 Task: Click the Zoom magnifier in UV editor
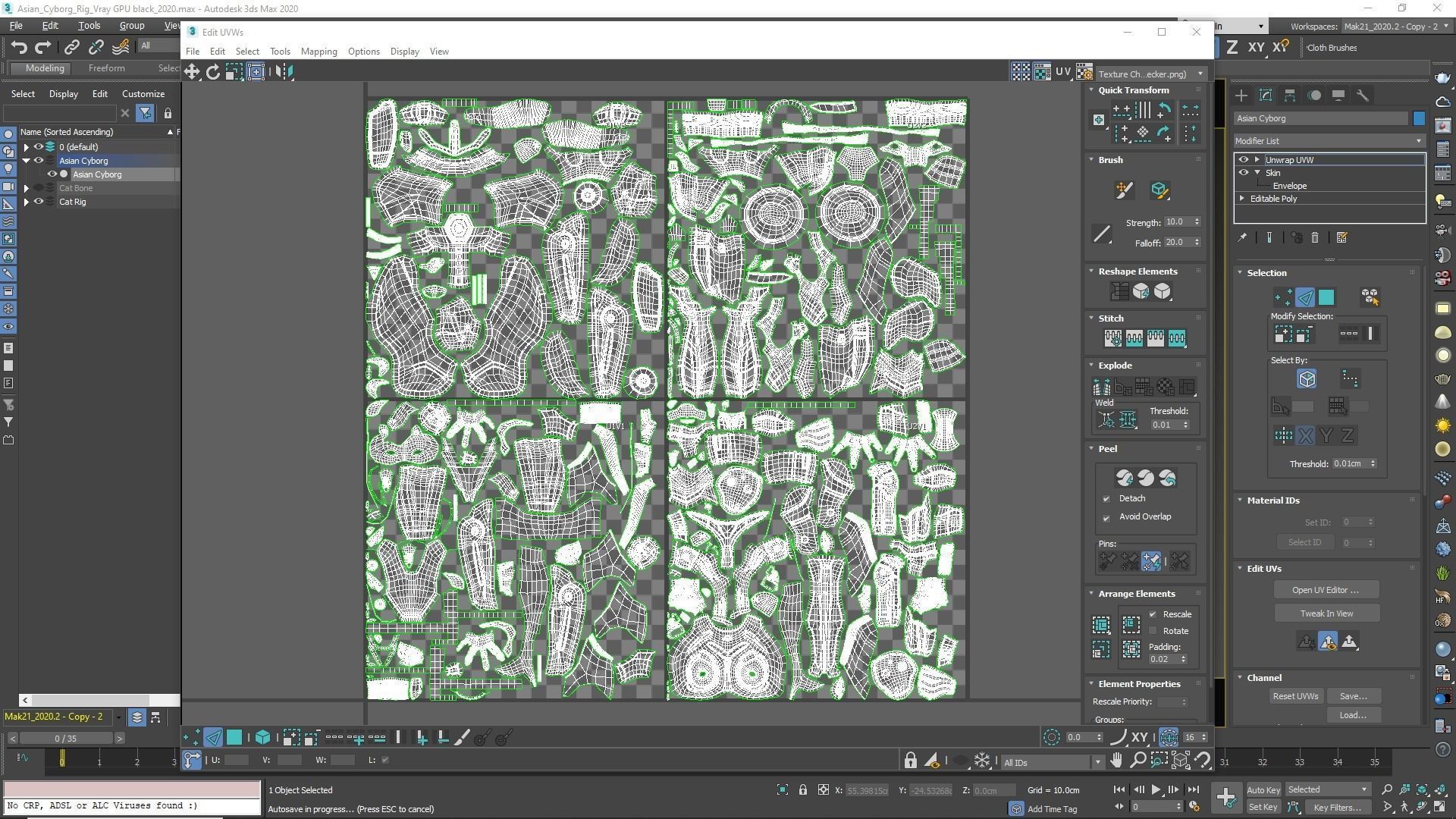click(x=1137, y=761)
